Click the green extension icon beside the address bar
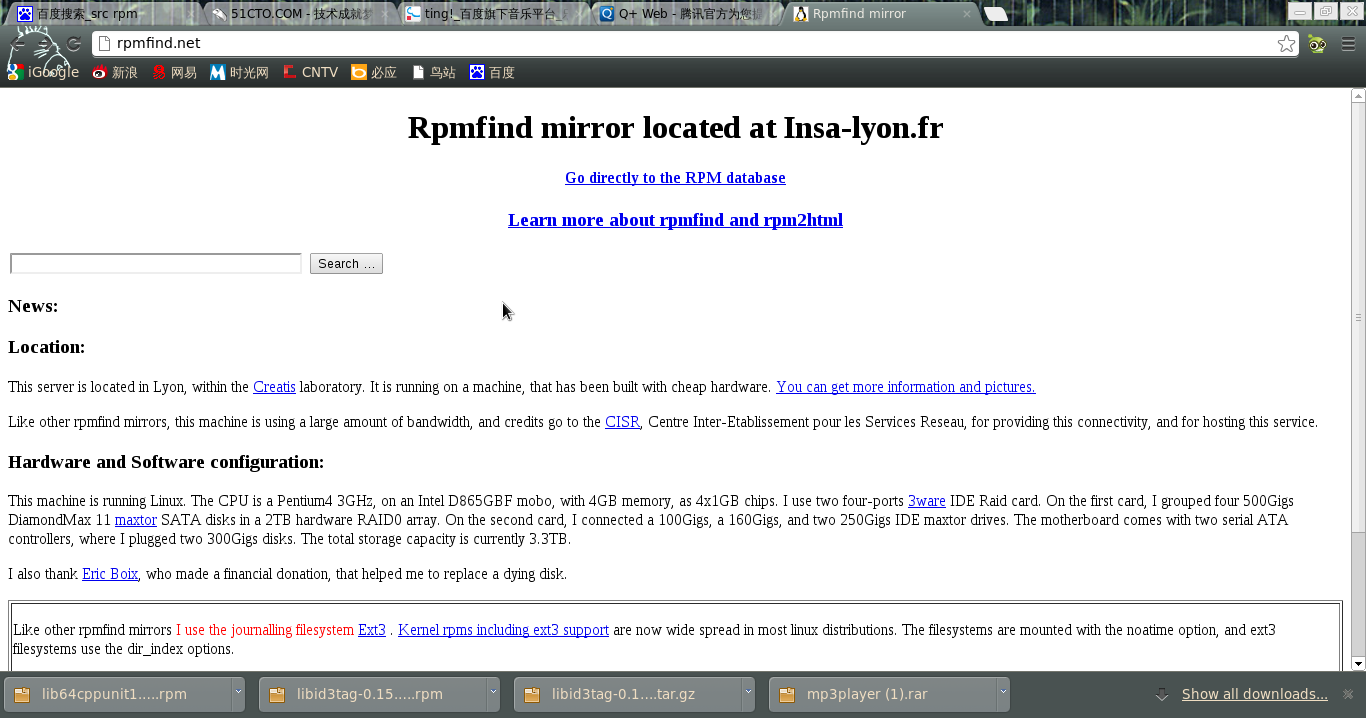The image size is (1366, 718). tap(1317, 43)
